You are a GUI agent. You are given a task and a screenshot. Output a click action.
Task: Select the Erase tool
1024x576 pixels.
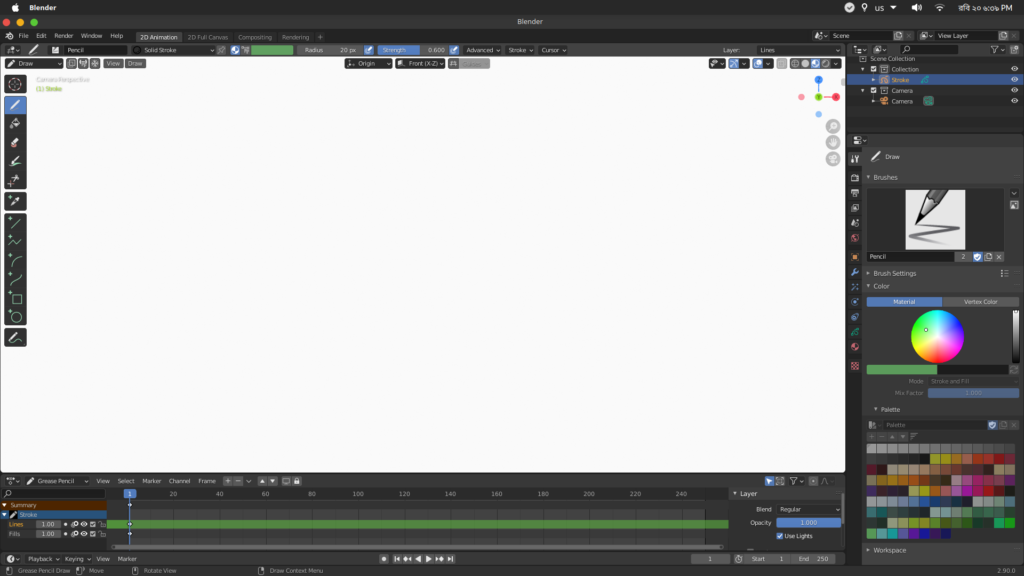coord(14,143)
